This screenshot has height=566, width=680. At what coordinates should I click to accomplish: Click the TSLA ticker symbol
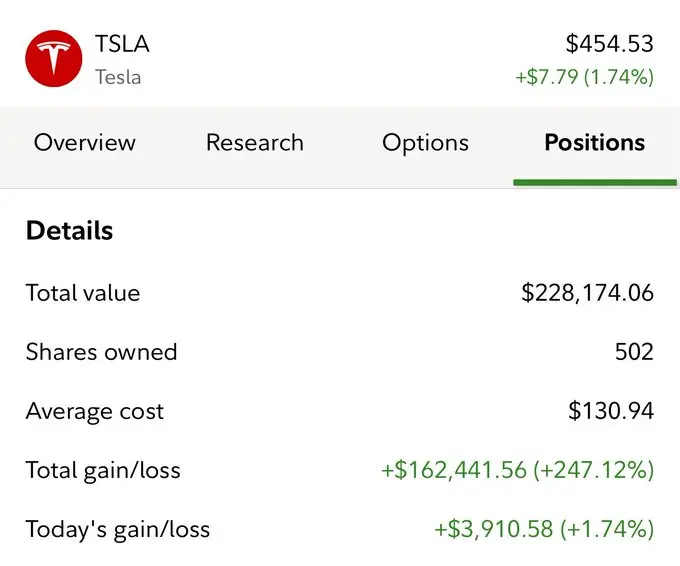point(121,44)
